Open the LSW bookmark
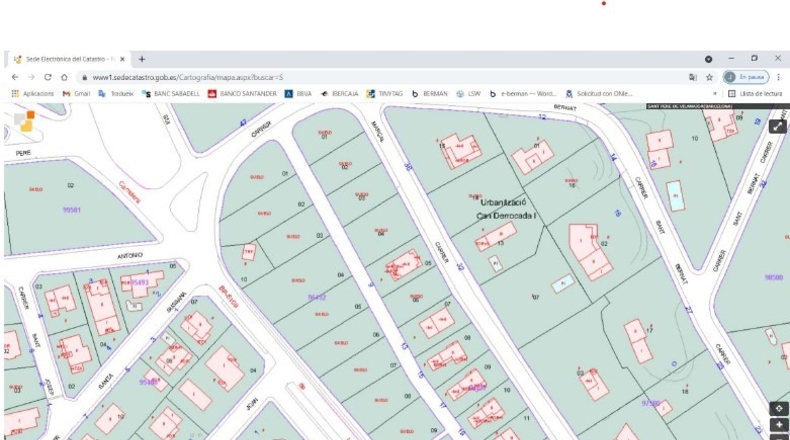 [x=469, y=94]
